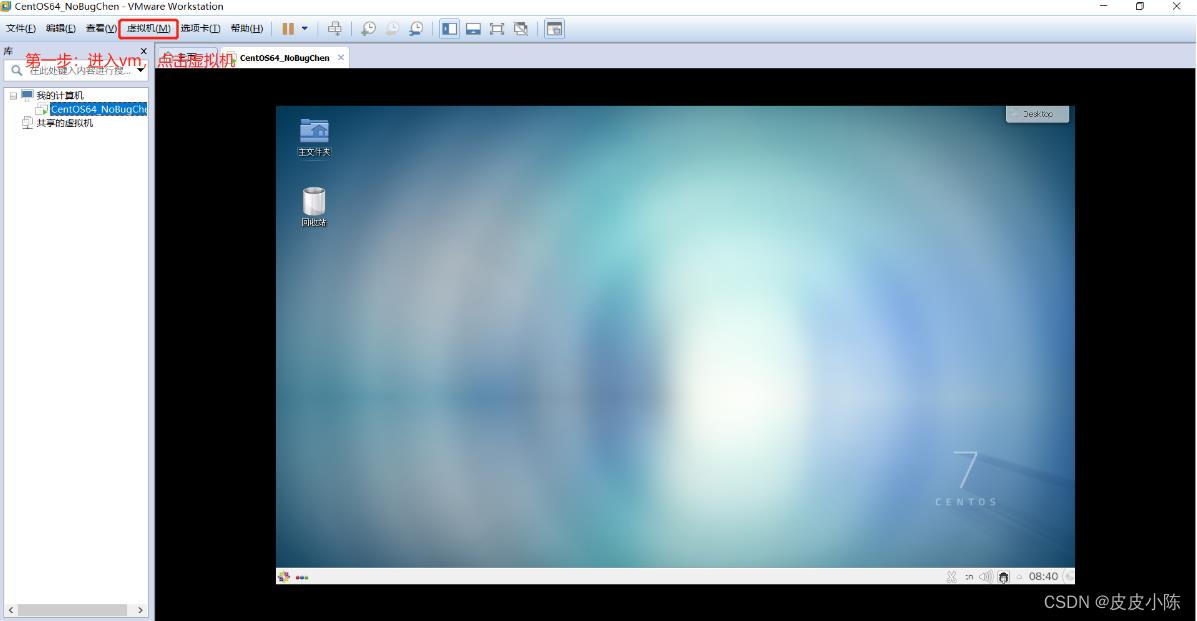
Task: Open the 文件(F) menu
Action: (21, 28)
